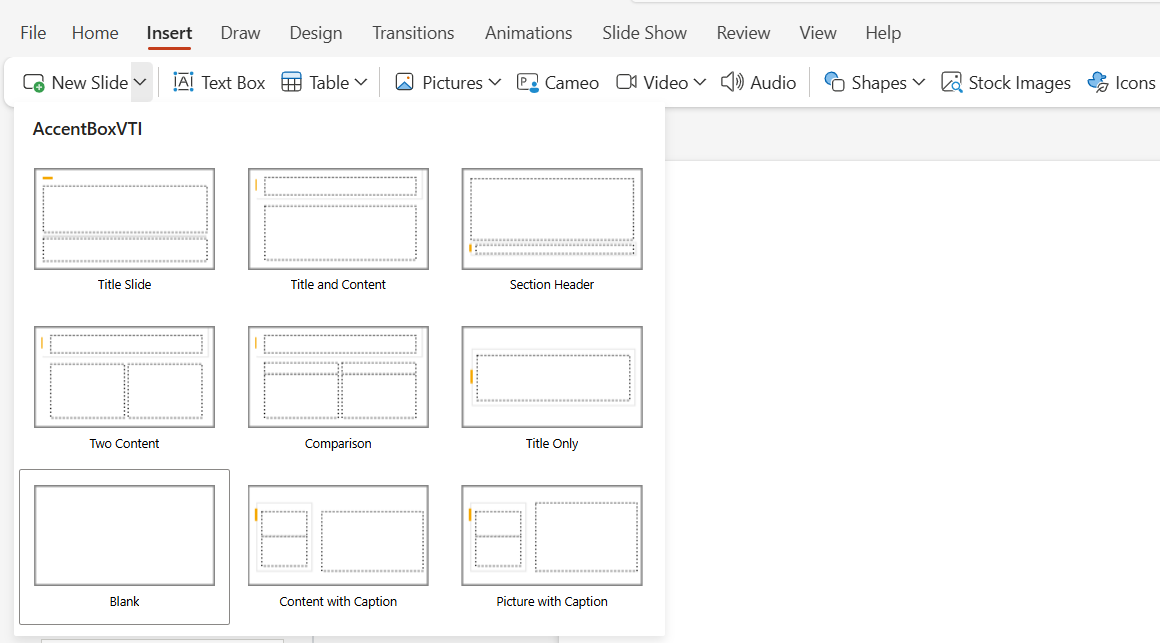Insert a Table
The image size is (1160, 643).
click(313, 82)
